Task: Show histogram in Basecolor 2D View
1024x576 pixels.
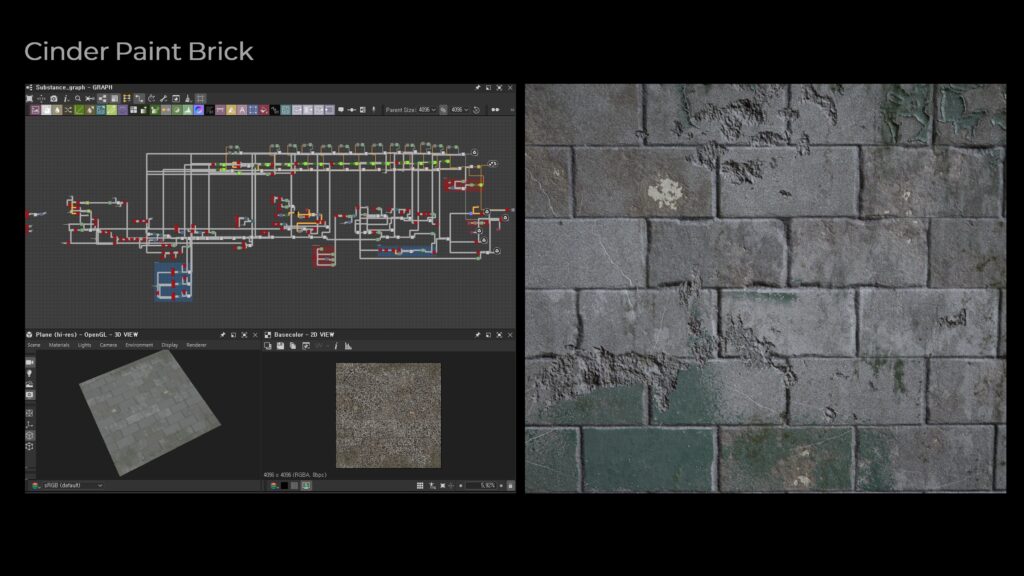Action: point(348,345)
